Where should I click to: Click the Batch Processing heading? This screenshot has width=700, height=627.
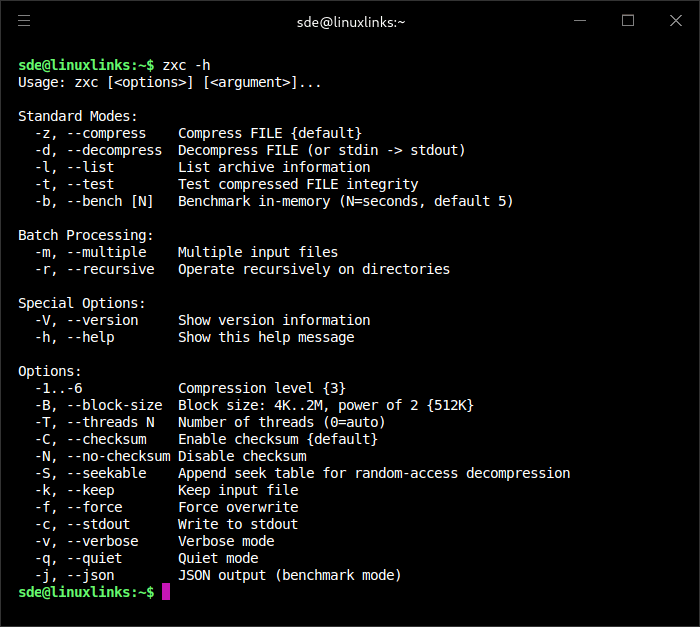click(x=86, y=235)
